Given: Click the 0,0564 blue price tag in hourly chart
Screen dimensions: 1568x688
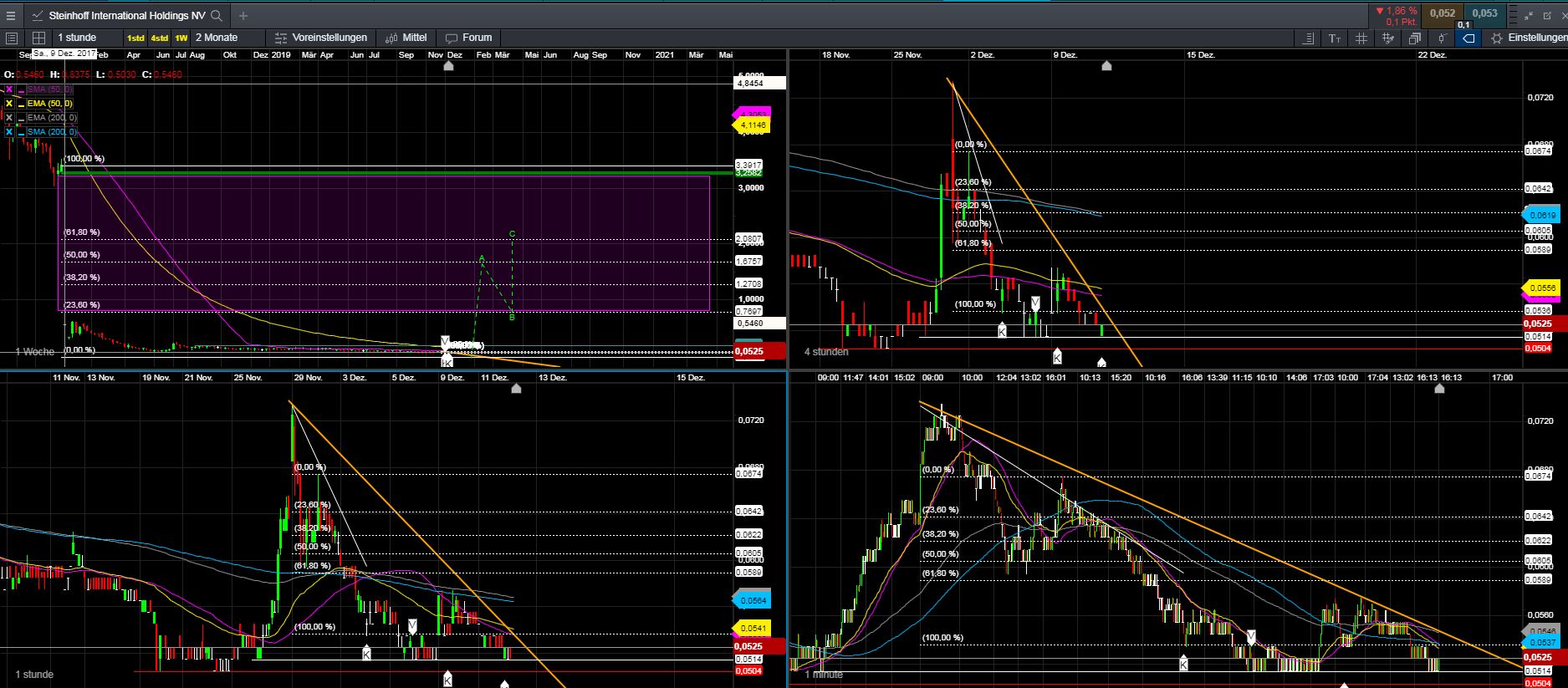Looking at the screenshot, I should point(752,600).
